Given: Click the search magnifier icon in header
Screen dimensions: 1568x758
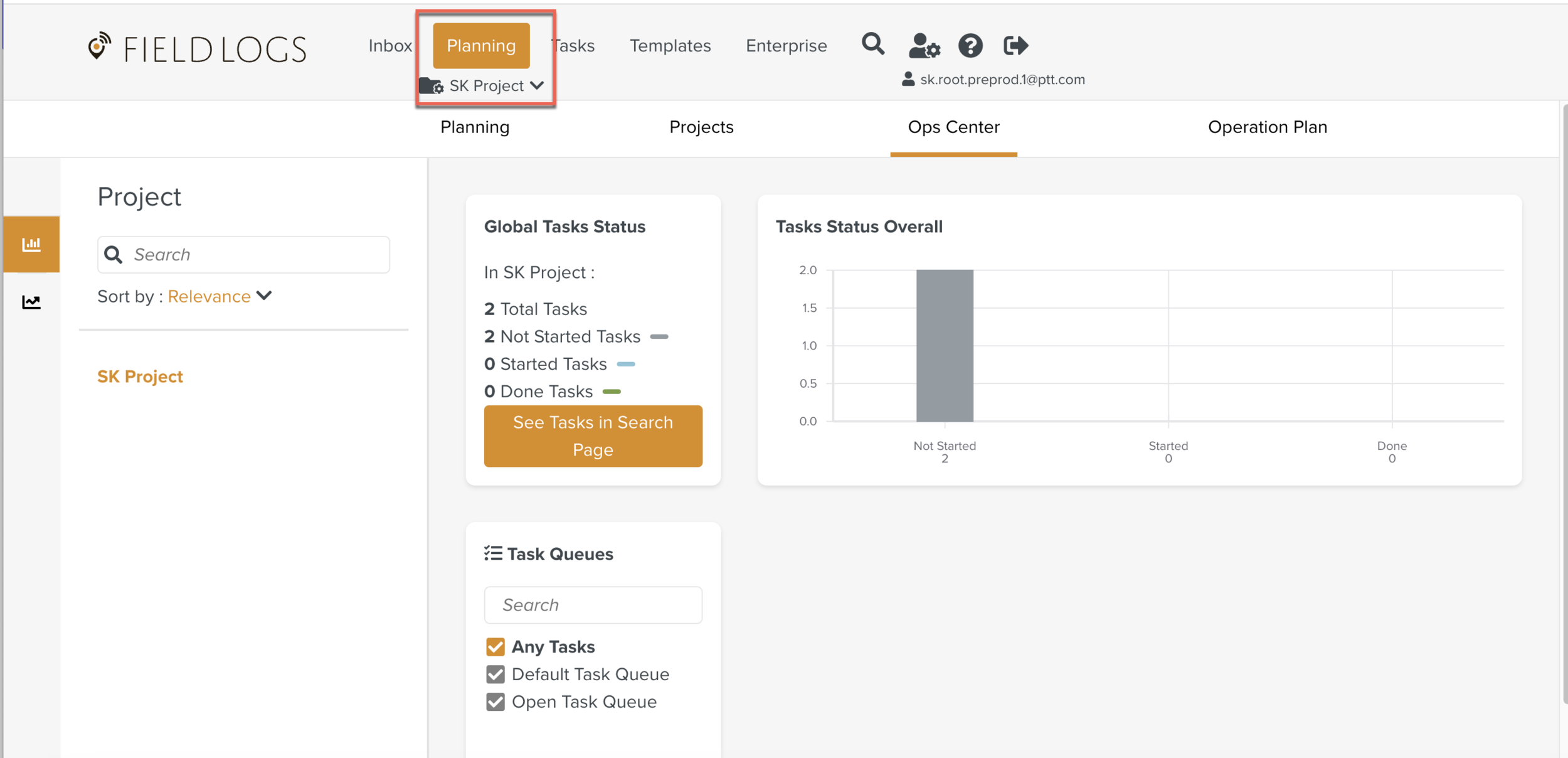Looking at the screenshot, I should pyautogui.click(x=872, y=45).
